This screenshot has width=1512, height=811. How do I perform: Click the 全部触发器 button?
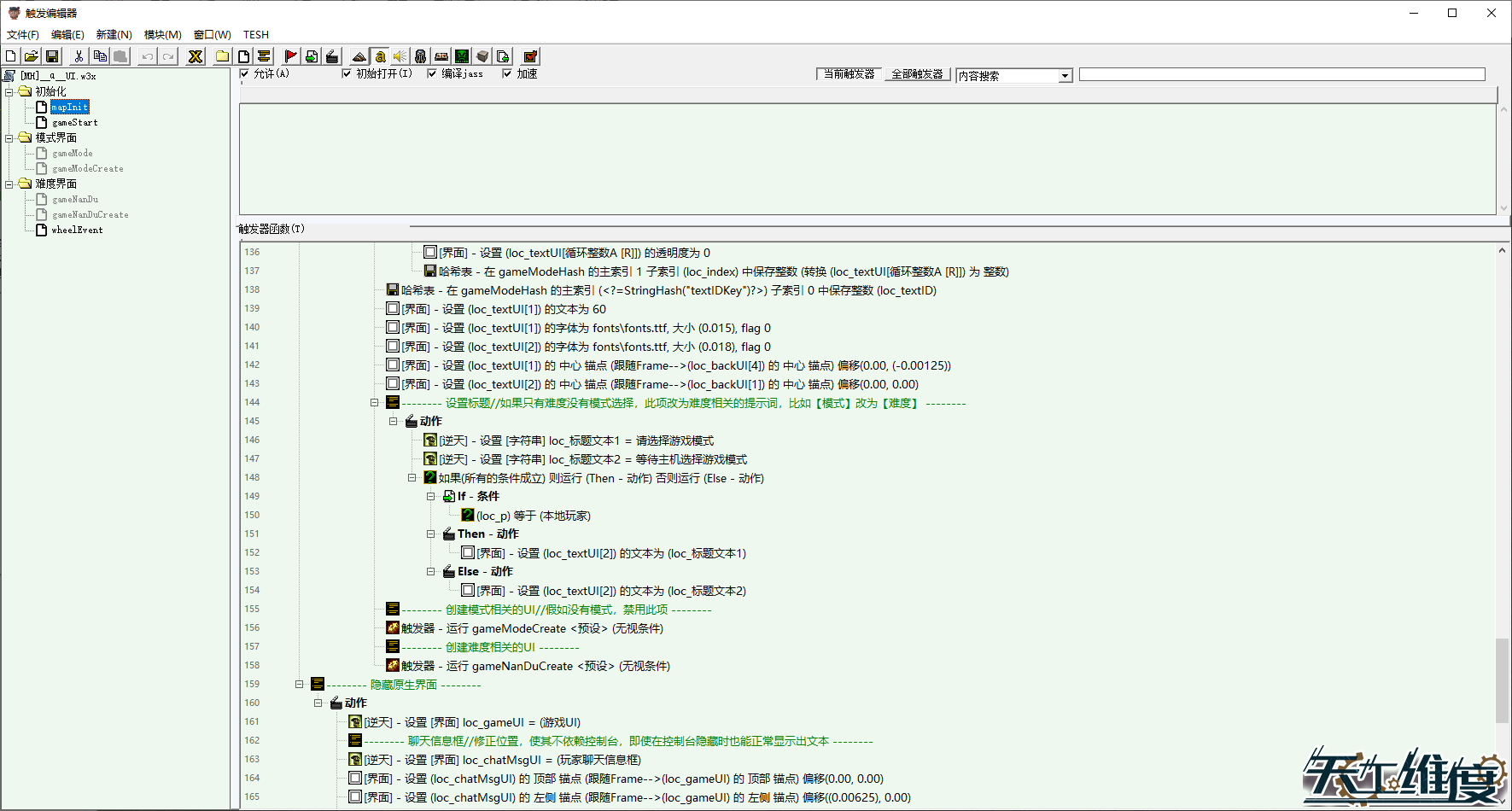click(x=917, y=74)
